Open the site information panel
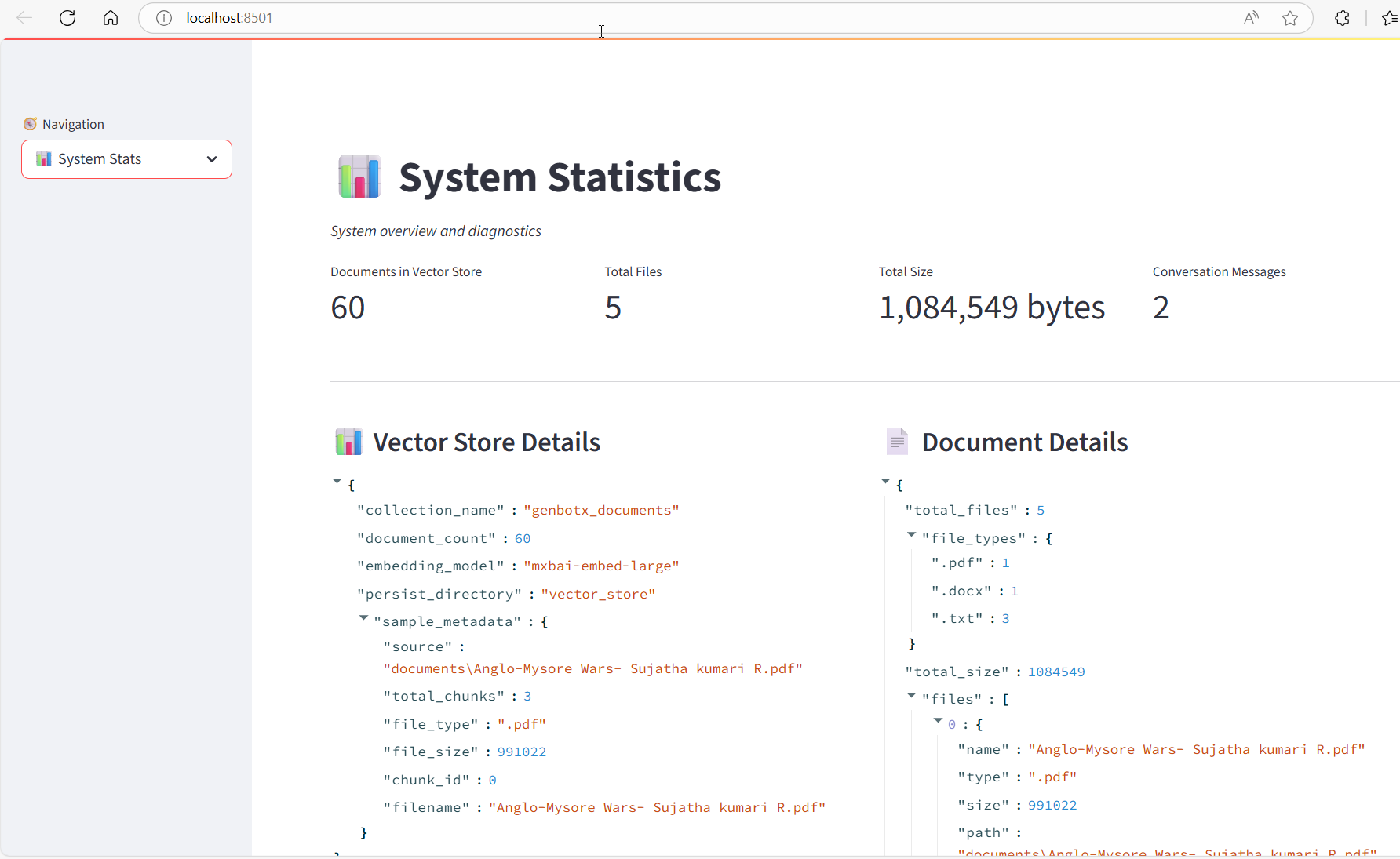Image resolution: width=1400 pixels, height=859 pixels. point(164,18)
